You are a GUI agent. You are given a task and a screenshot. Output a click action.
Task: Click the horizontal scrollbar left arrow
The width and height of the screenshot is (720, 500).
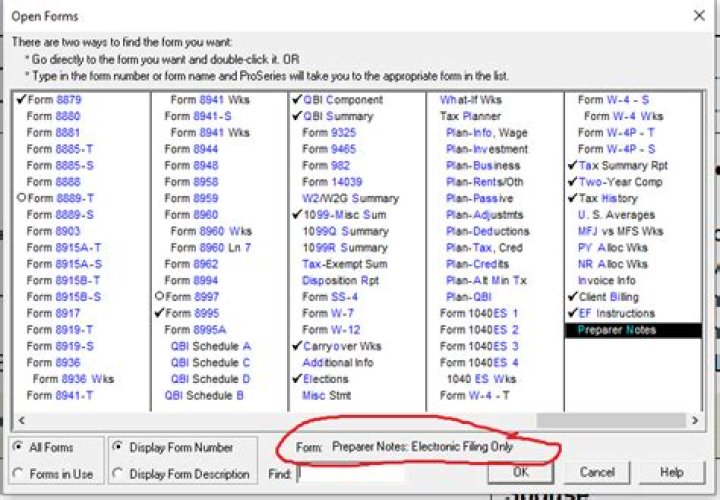tap(21, 420)
